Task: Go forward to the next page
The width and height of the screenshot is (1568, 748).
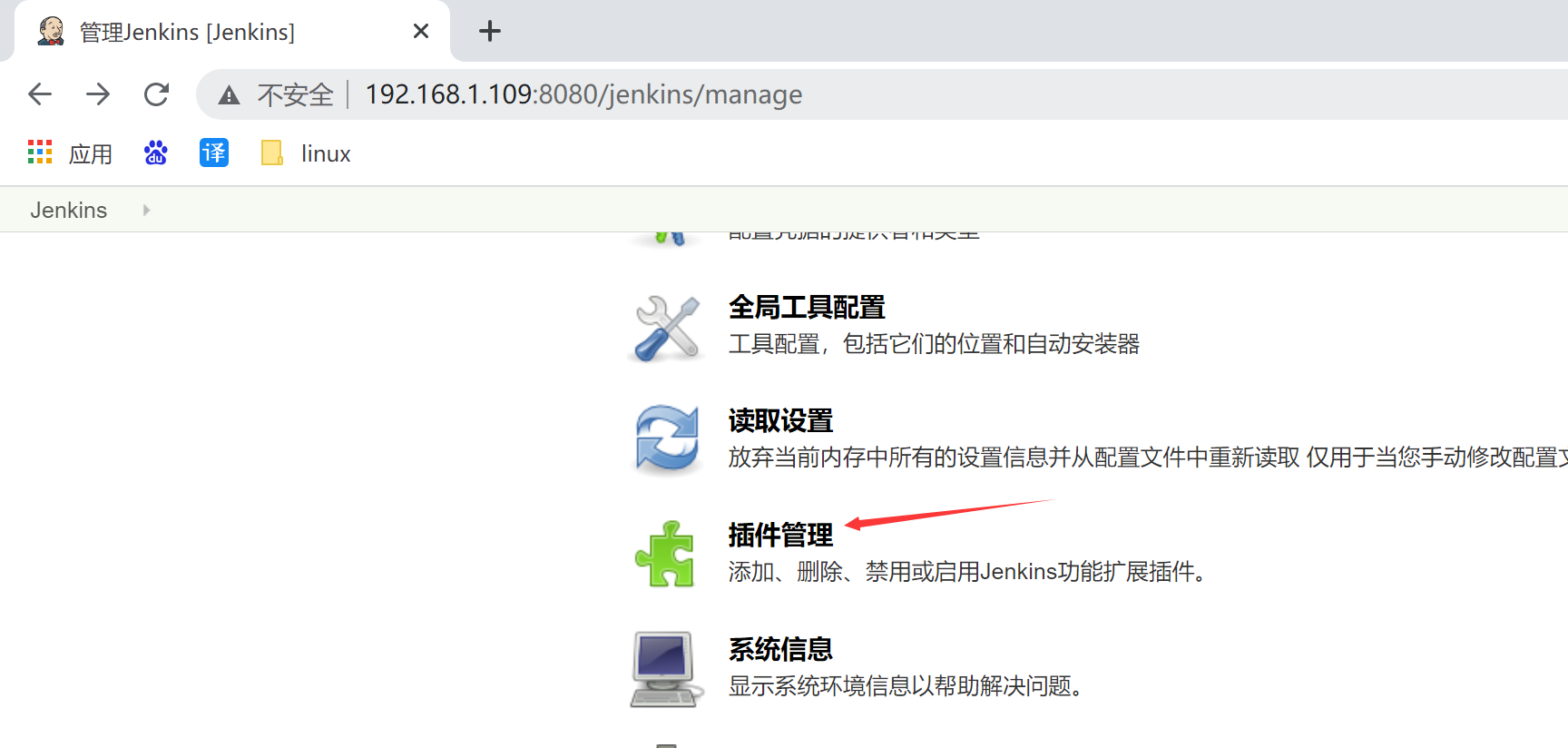Action: (x=98, y=94)
